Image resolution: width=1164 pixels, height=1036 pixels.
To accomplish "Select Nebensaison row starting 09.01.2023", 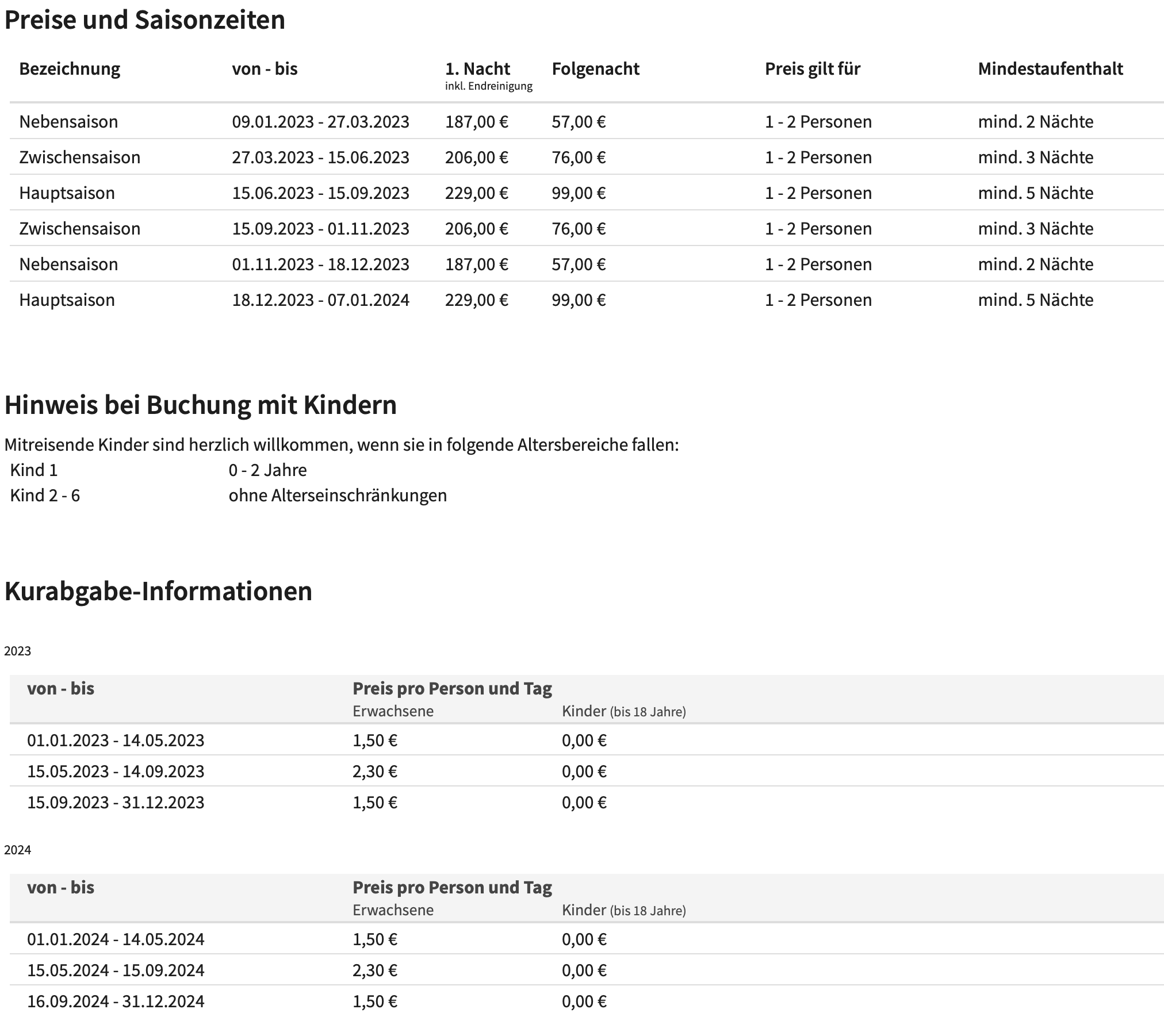I will click(587, 121).
